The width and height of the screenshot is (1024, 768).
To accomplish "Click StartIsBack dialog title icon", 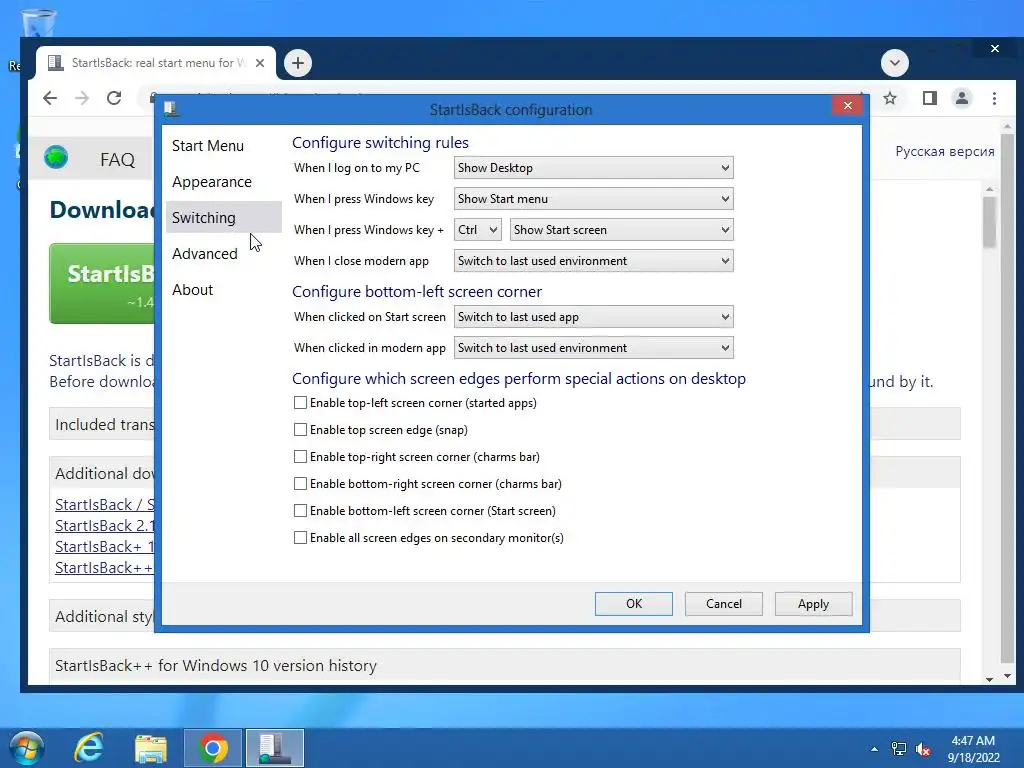I will (172, 109).
